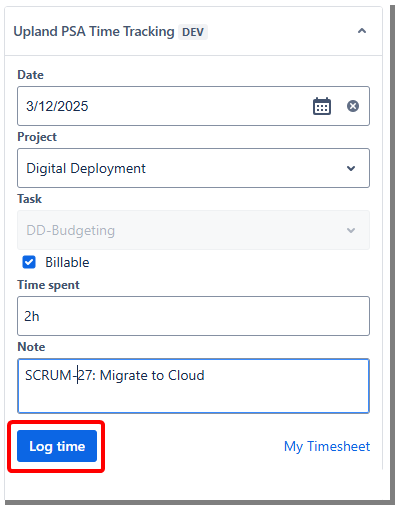Click the Log time button
Image resolution: width=395 pixels, height=505 pixels.
click(x=57, y=446)
